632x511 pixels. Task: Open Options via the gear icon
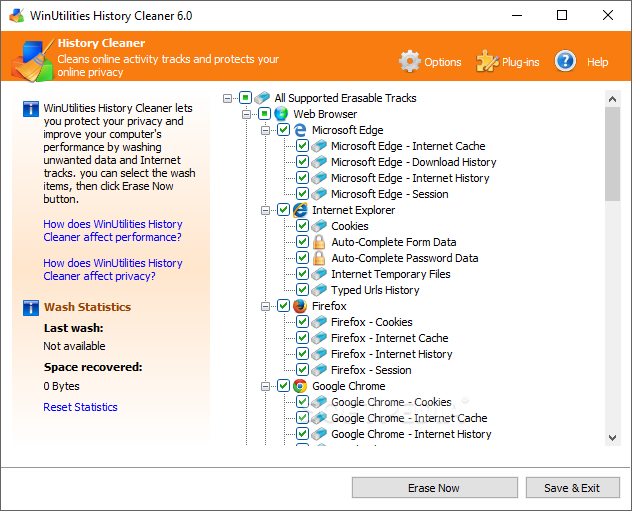click(410, 62)
